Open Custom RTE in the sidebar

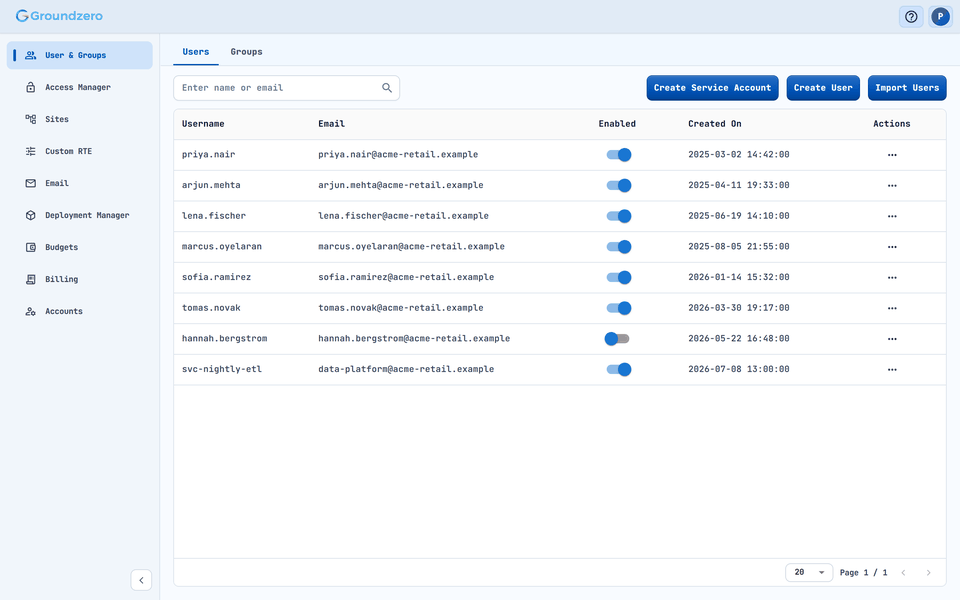click(80, 151)
